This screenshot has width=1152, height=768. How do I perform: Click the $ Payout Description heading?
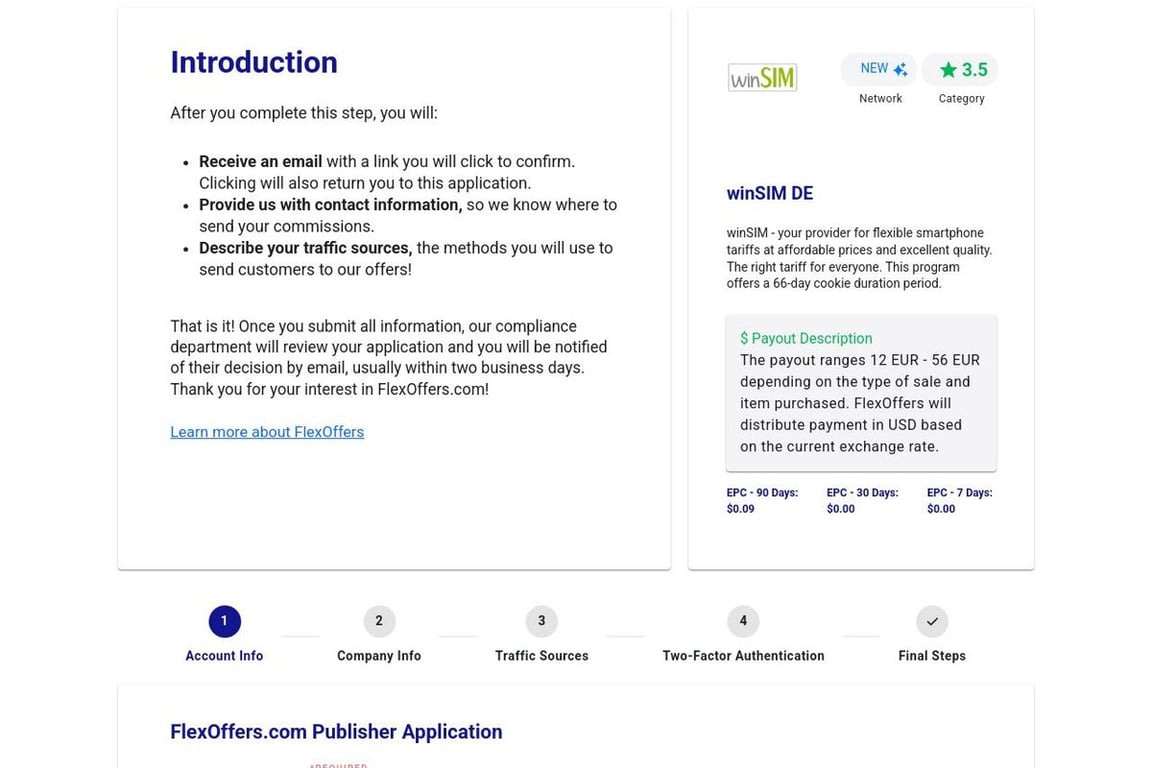[x=806, y=338]
